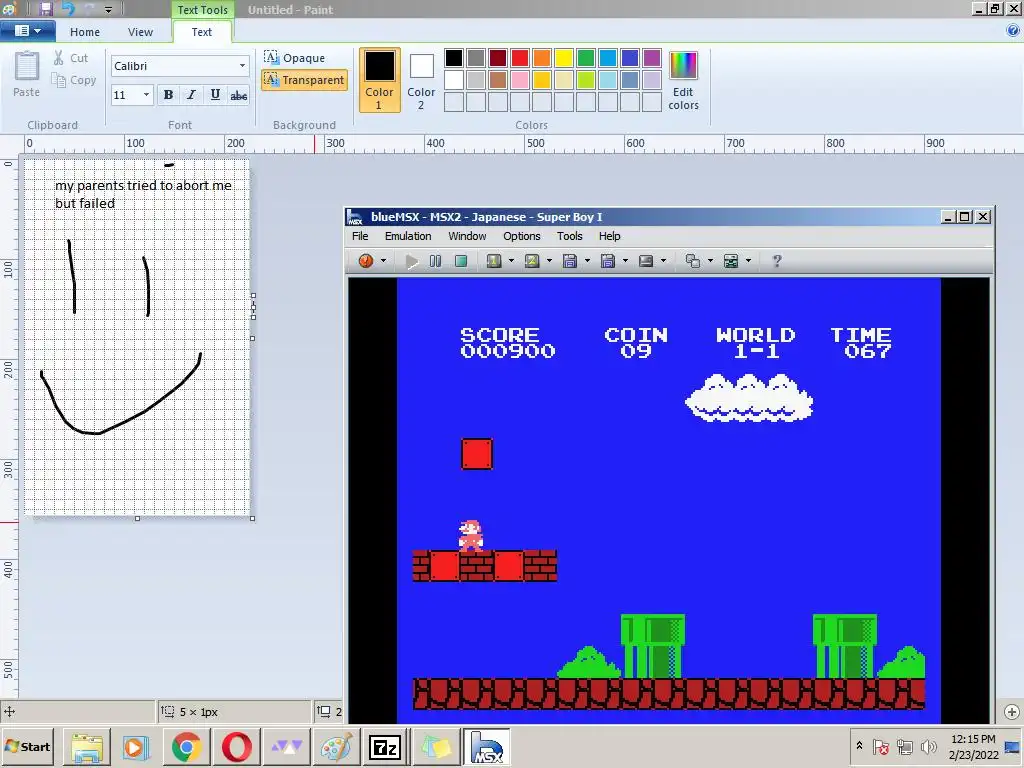Expand the first disk drive dropdown arrow
This screenshot has width=1024, height=768.
click(x=587, y=261)
